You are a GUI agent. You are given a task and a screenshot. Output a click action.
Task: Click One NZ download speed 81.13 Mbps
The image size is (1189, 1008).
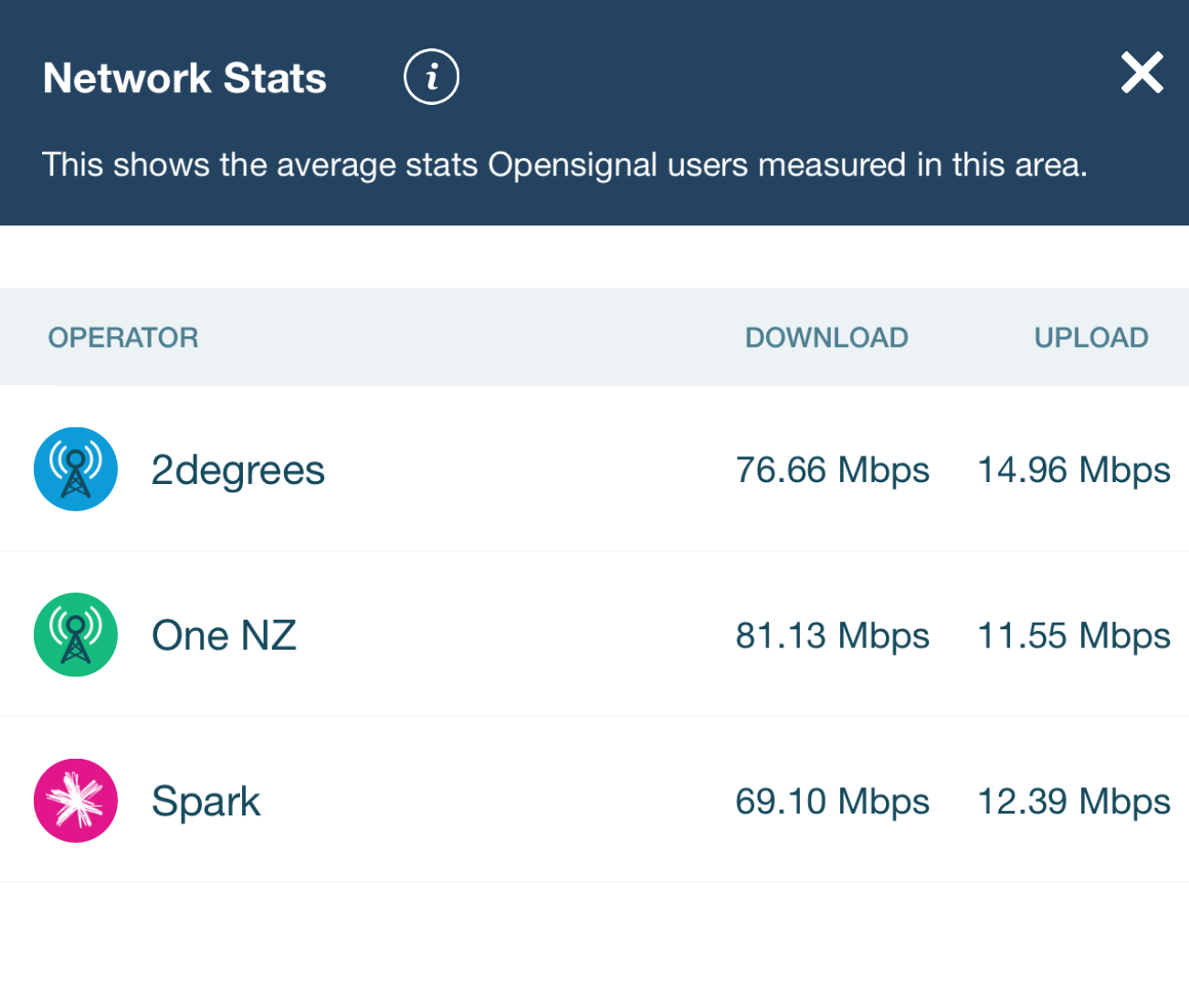pos(832,635)
